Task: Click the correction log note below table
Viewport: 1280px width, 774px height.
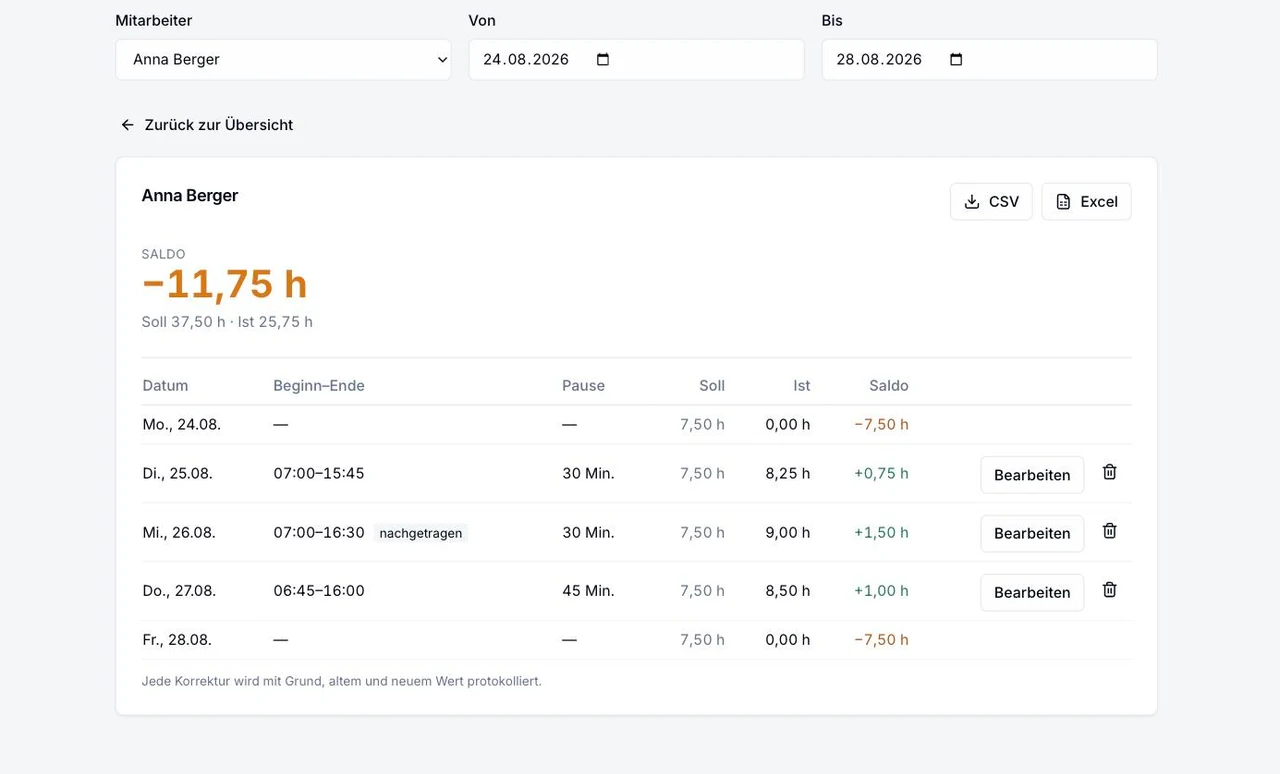Action: click(x=342, y=681)
